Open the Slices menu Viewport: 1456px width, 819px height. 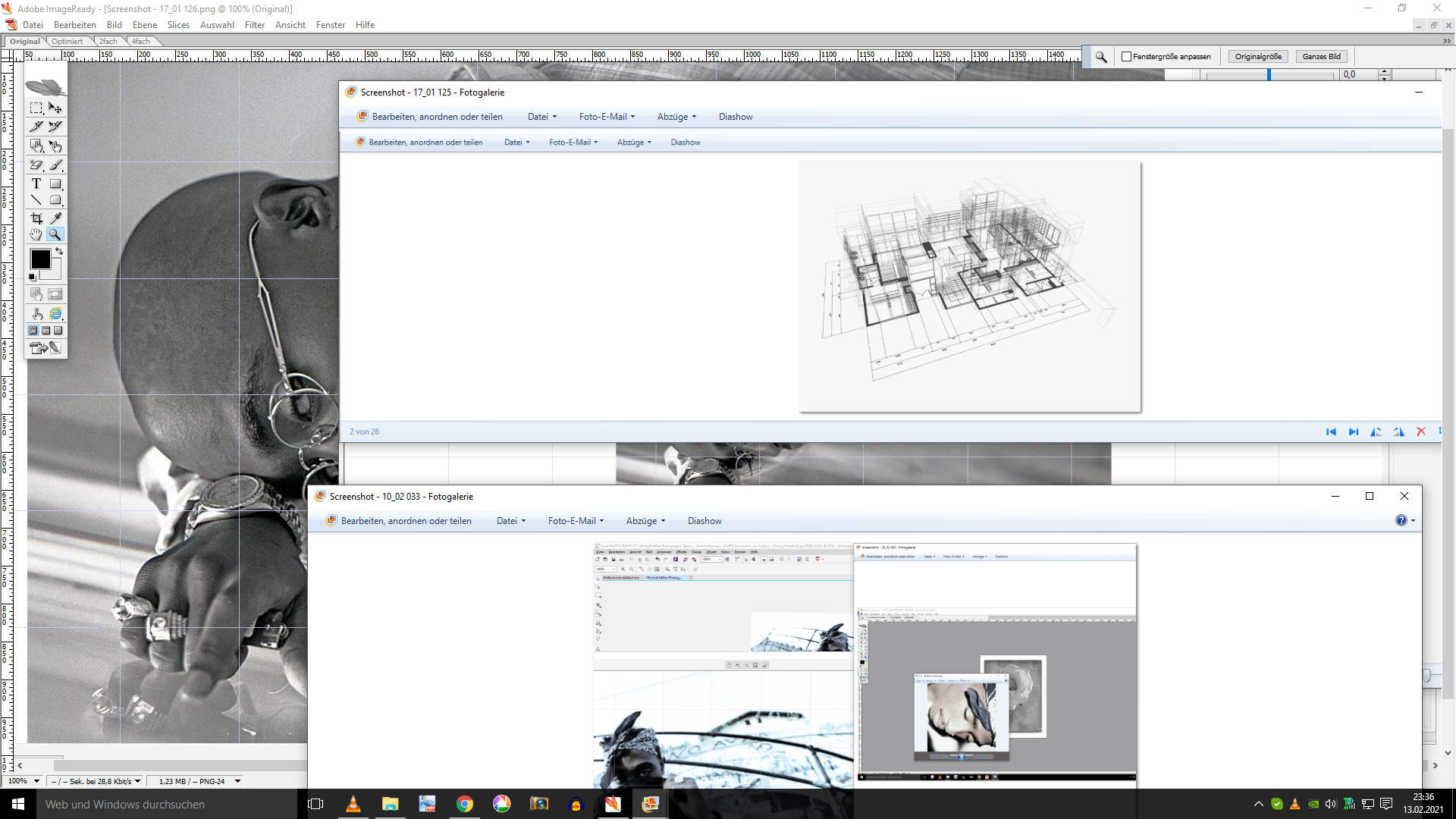[x=178, y=25]
